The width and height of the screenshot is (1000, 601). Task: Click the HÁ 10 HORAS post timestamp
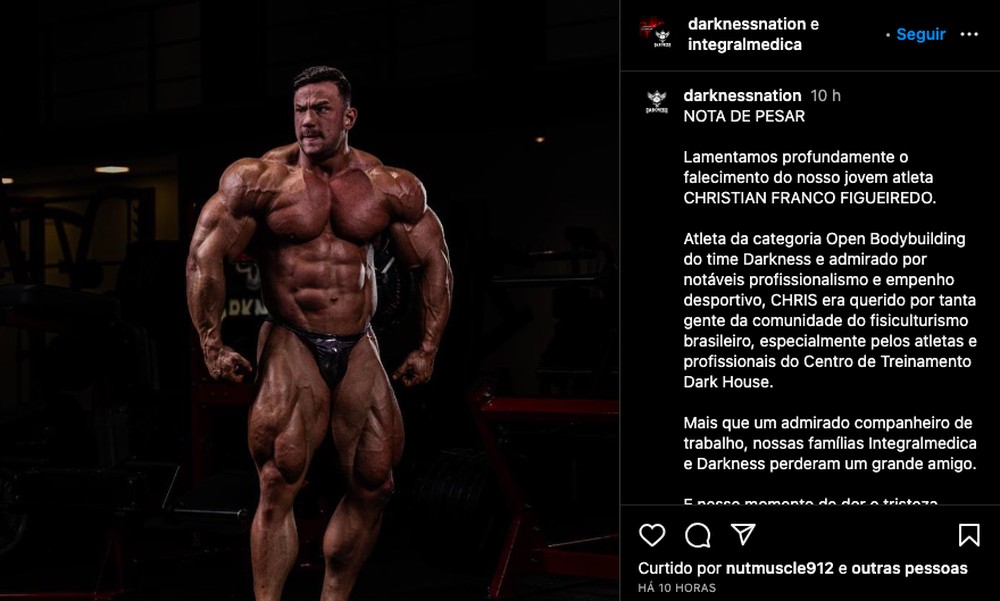(677, 588)
